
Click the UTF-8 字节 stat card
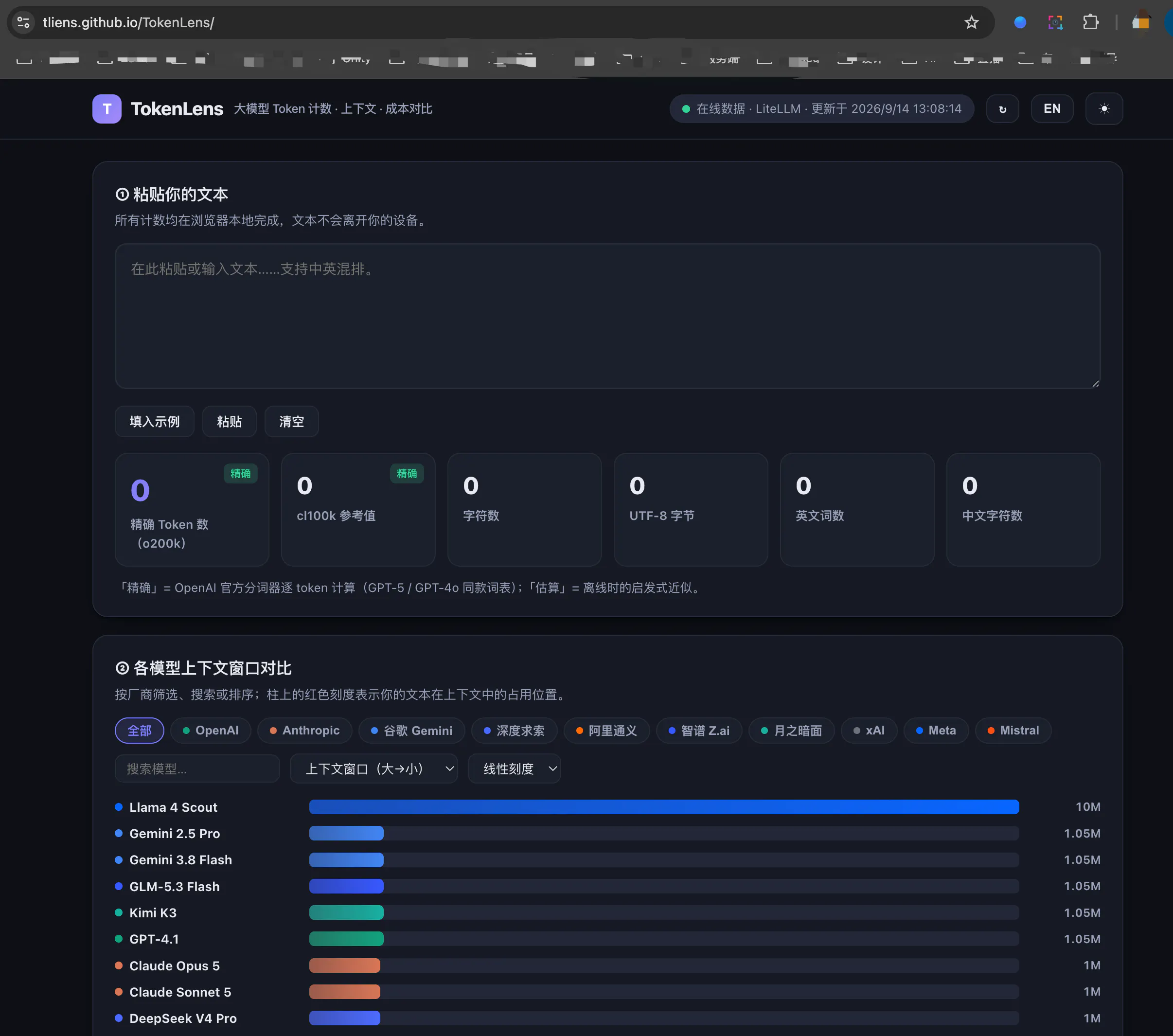click(x=691, y=510)
